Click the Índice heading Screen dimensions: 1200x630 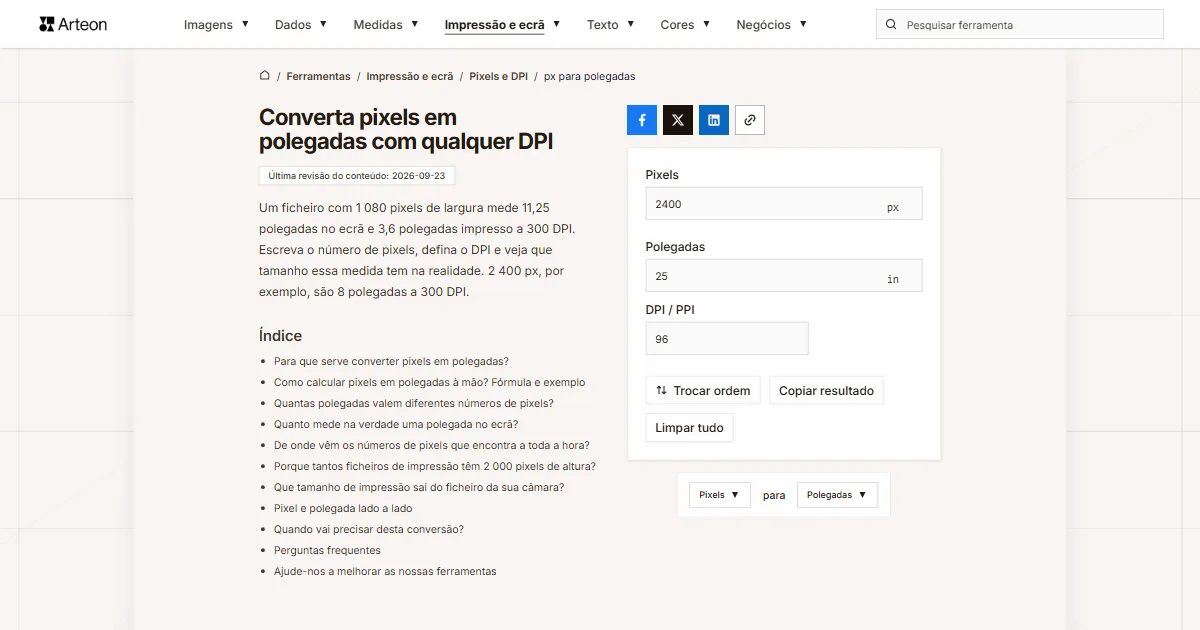pos(280,336)
